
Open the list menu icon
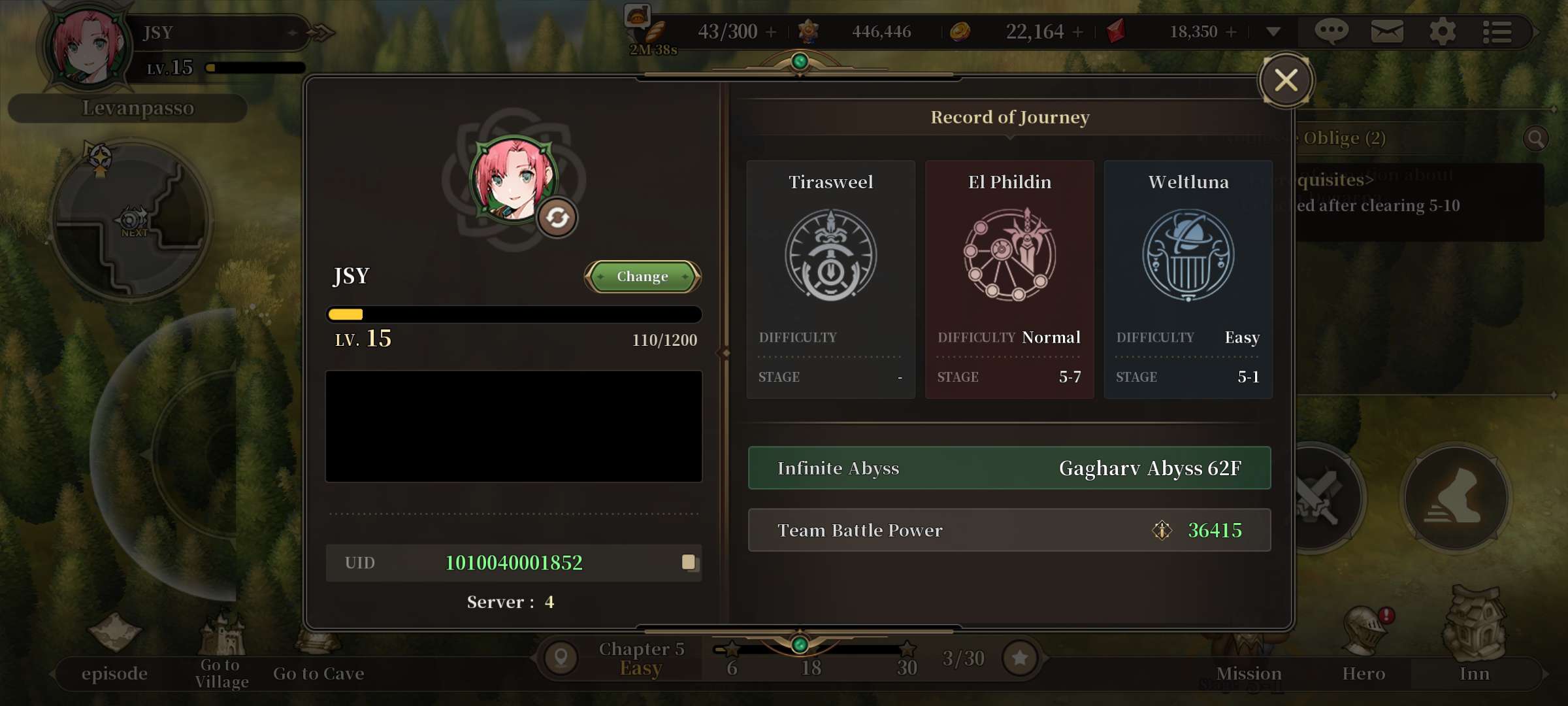tap(1497, 31)
